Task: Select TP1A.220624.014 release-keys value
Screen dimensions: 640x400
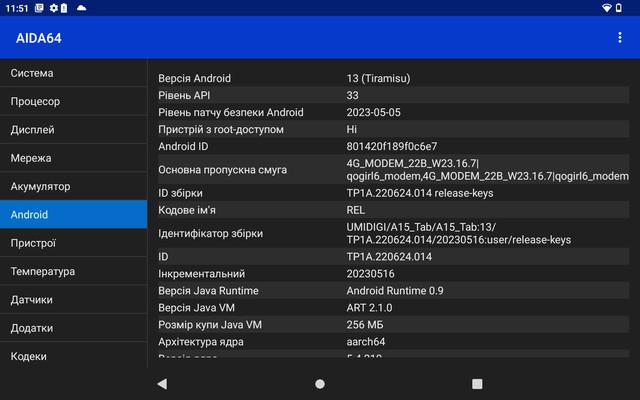Action: click(420, 193)
